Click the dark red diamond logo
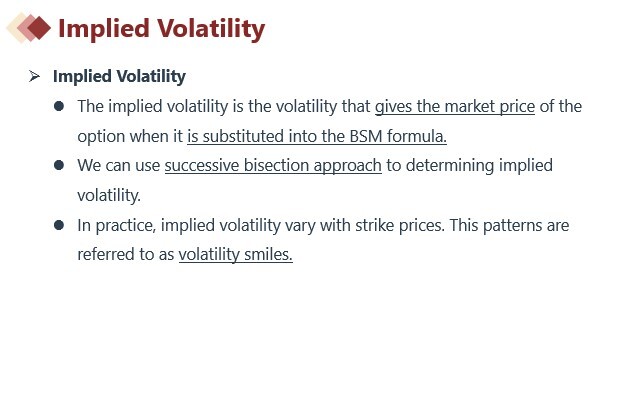639x418 pixels. point(40,28)
